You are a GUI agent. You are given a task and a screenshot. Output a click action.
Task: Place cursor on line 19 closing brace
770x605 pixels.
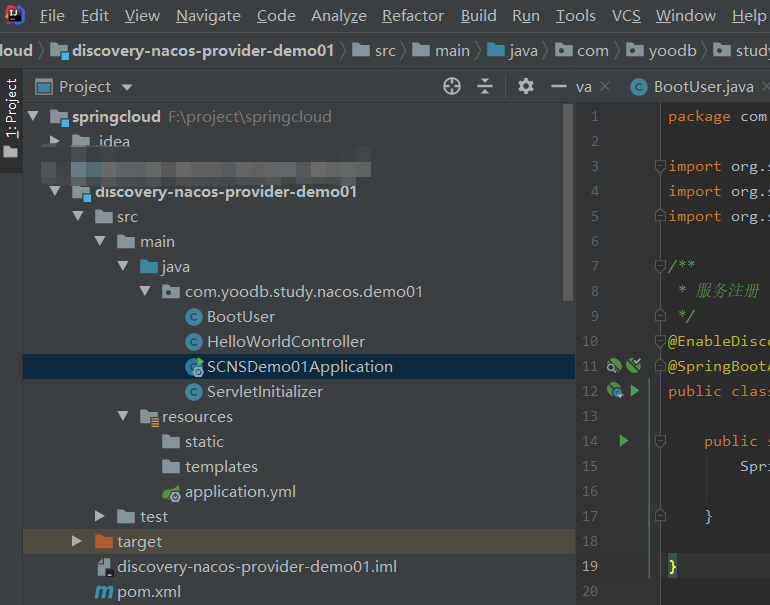tap(672, 567)
